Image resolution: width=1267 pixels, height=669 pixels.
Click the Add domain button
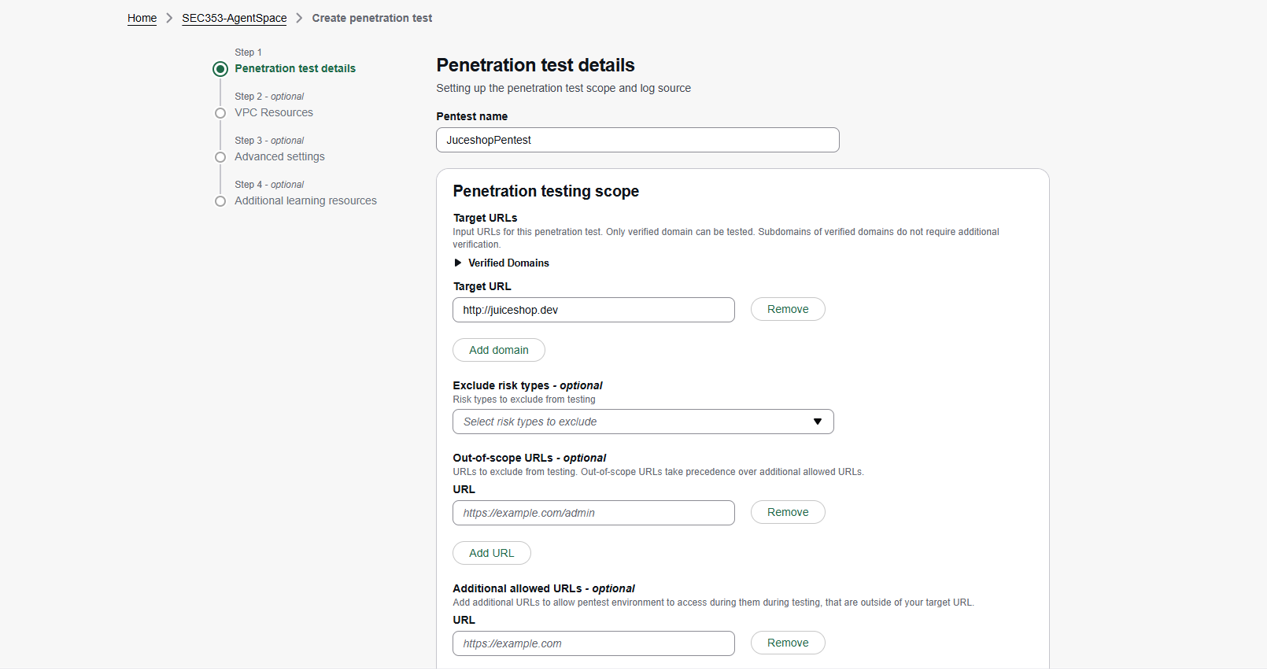pos(498,350)
